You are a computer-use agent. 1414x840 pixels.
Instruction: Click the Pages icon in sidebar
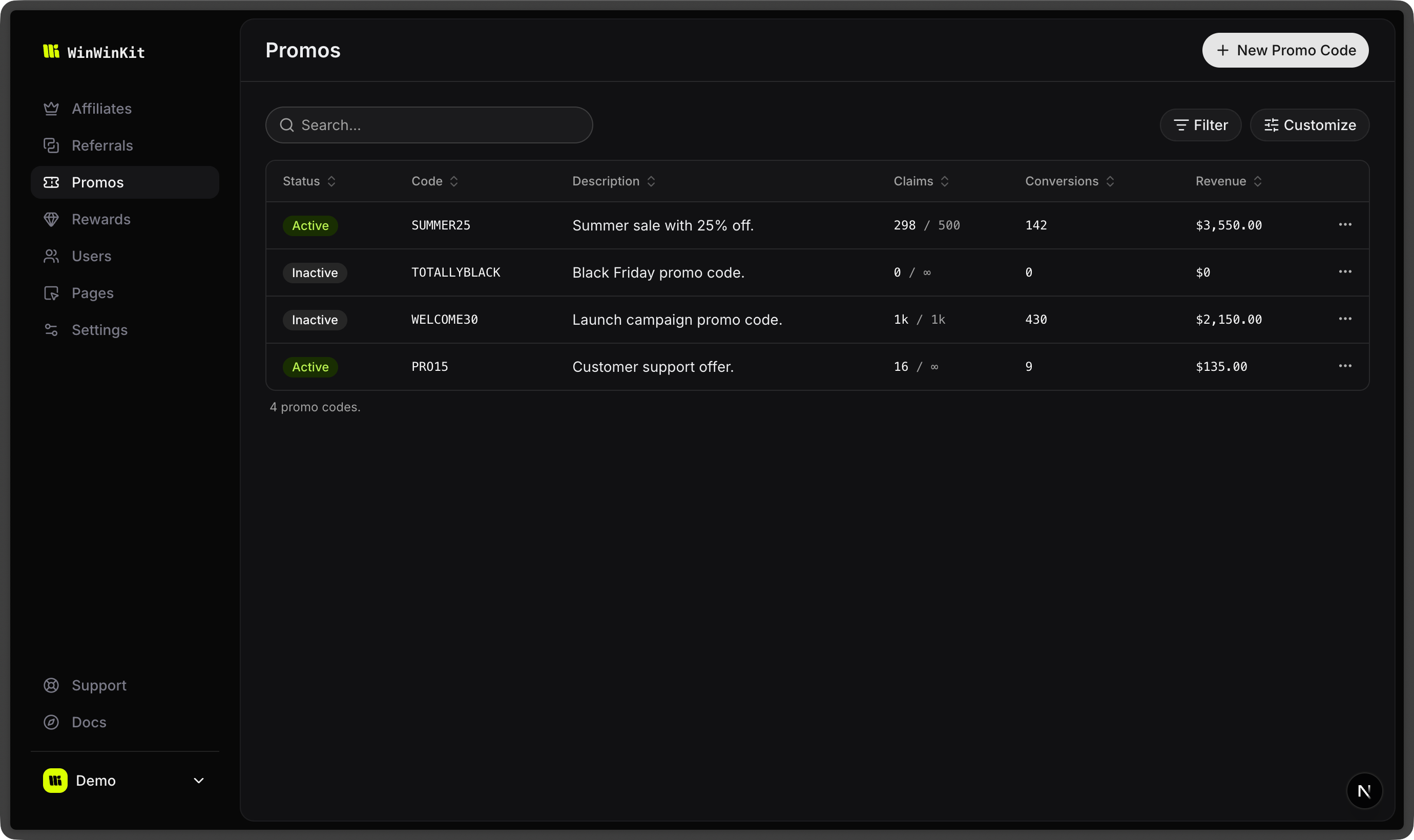[52, 293]
